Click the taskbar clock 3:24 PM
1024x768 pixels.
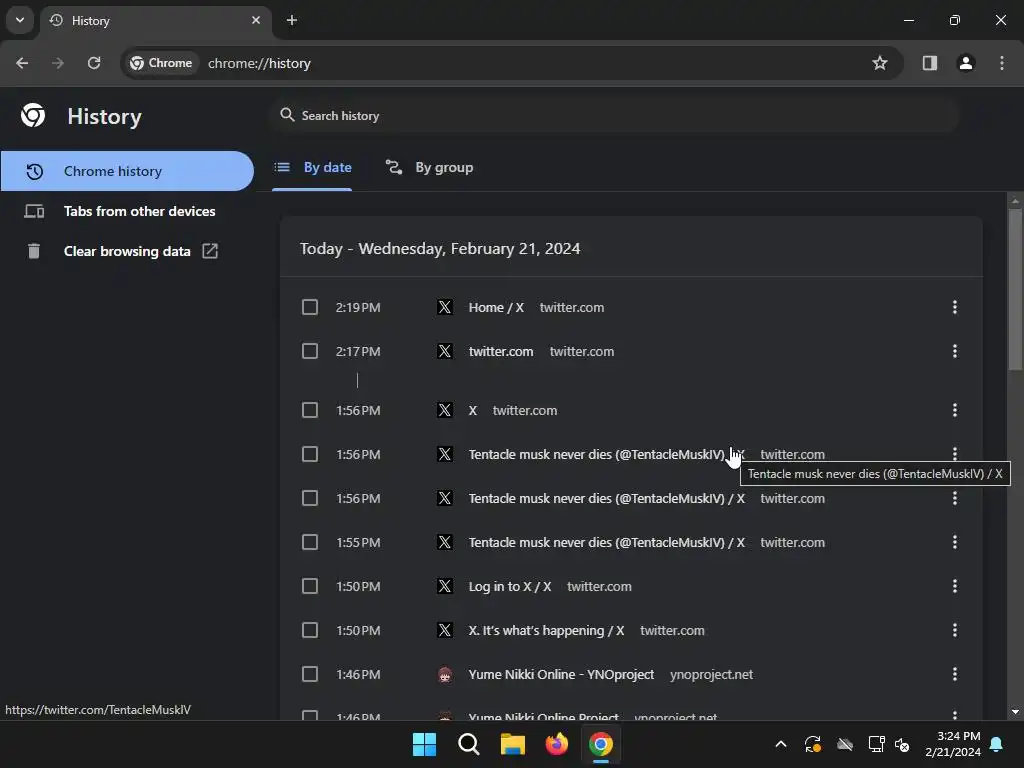(x=953, y=744)
